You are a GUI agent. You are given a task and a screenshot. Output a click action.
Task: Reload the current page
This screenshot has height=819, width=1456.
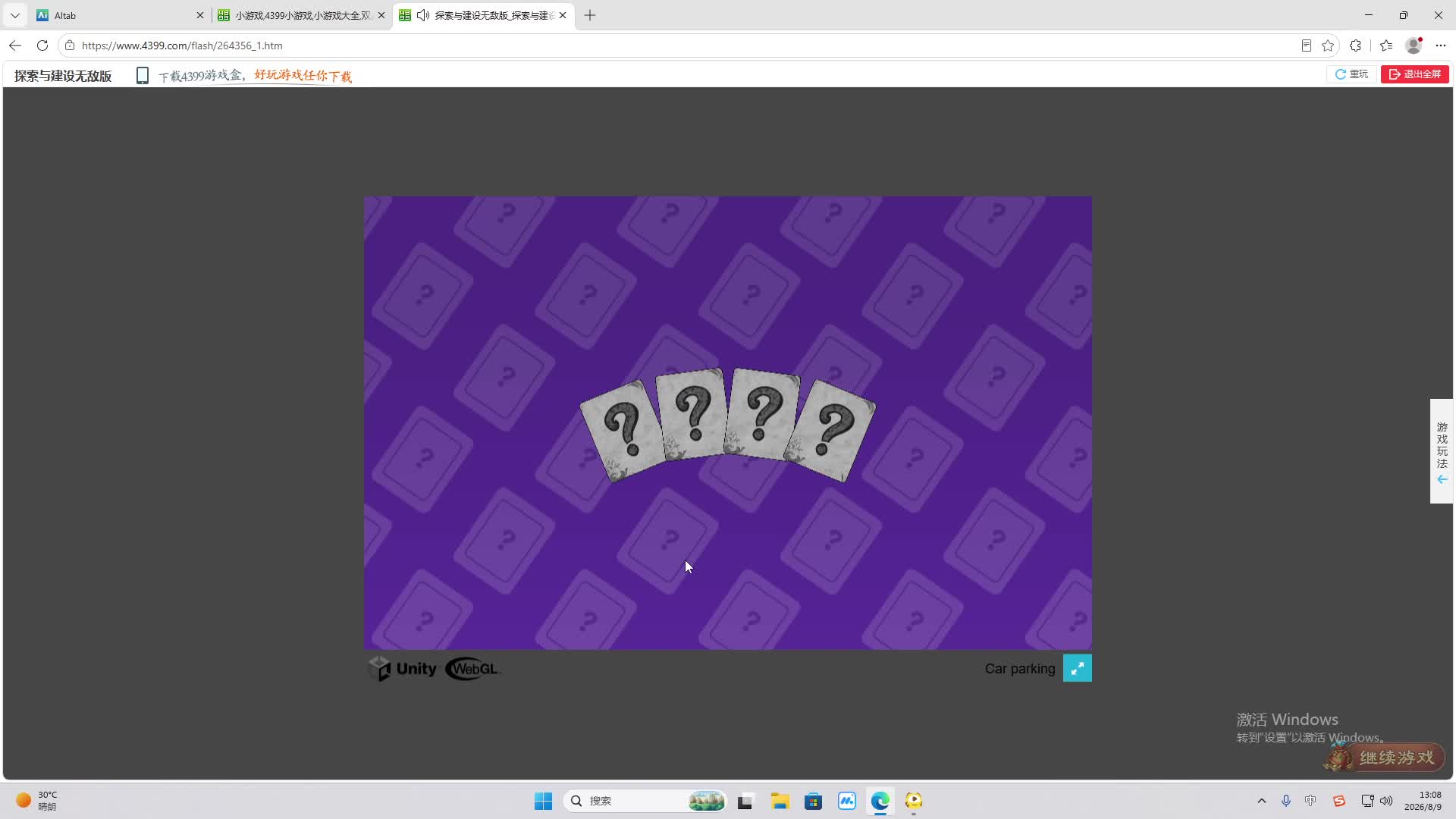click(42, 45)
